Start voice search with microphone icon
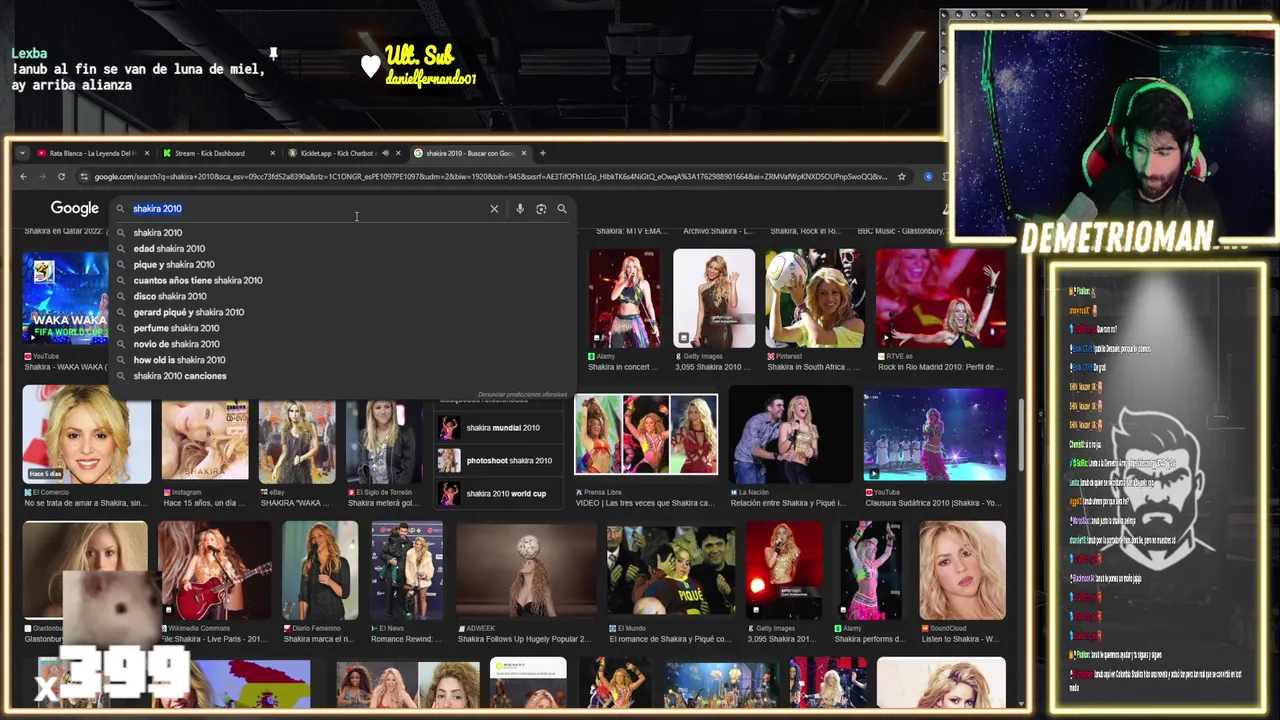The height and width of the screenshot is (720, 1280). point(520,209)
